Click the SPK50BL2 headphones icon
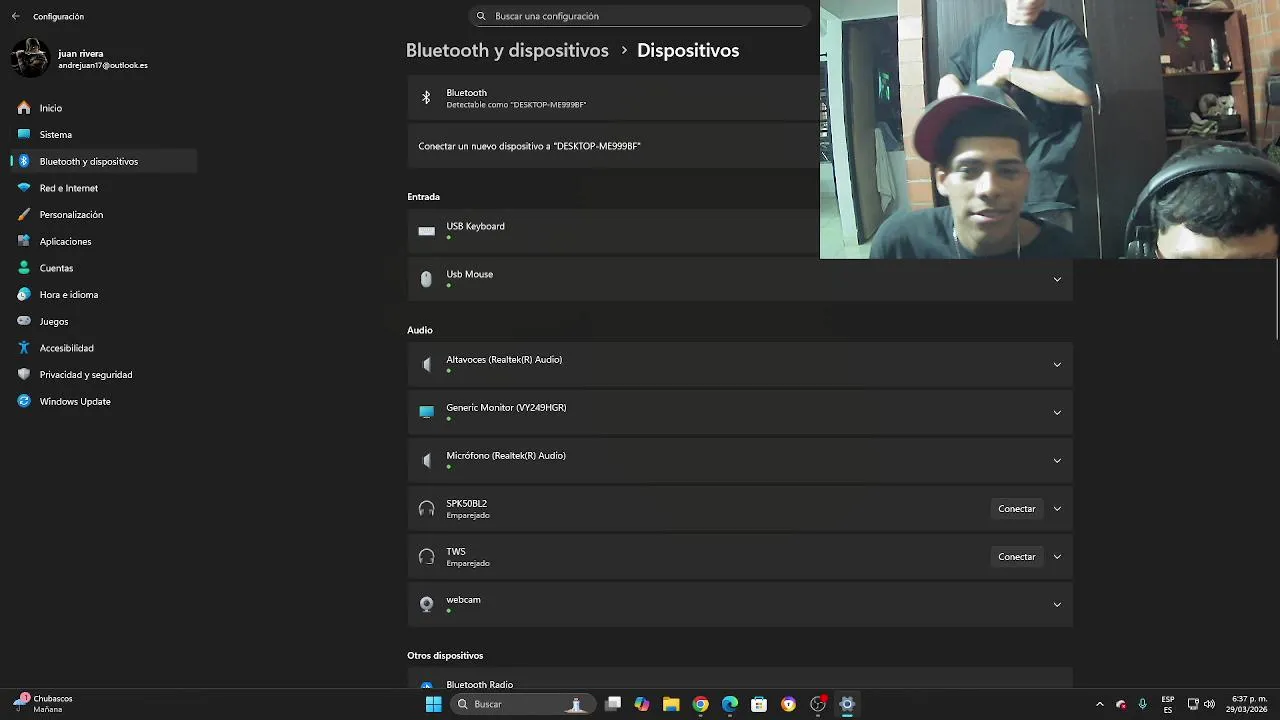Viewport: 1280px width, 720px height. [427, 509]
